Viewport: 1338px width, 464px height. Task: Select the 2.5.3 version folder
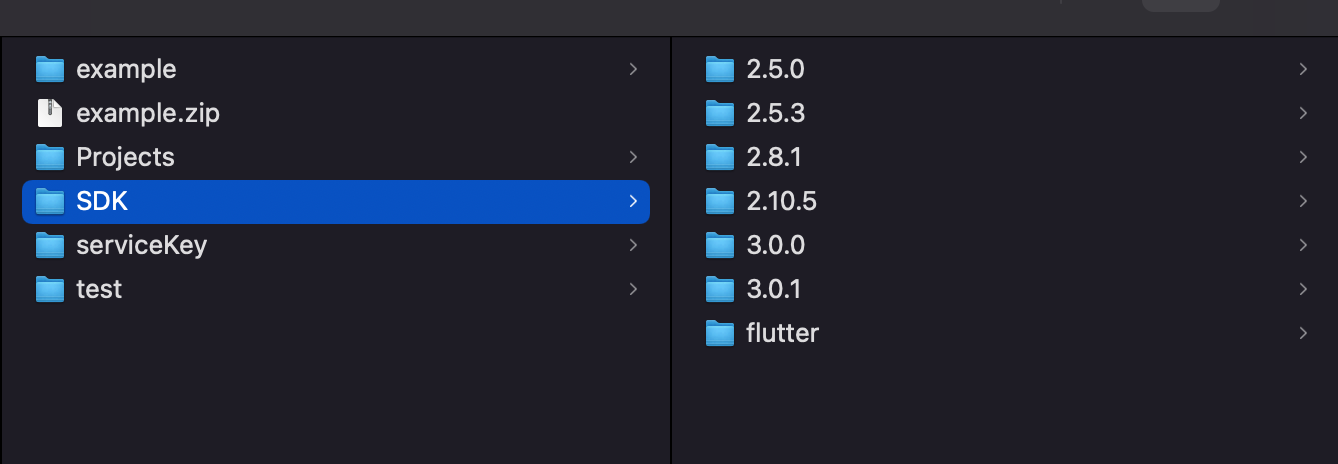[x=775, y=113]
